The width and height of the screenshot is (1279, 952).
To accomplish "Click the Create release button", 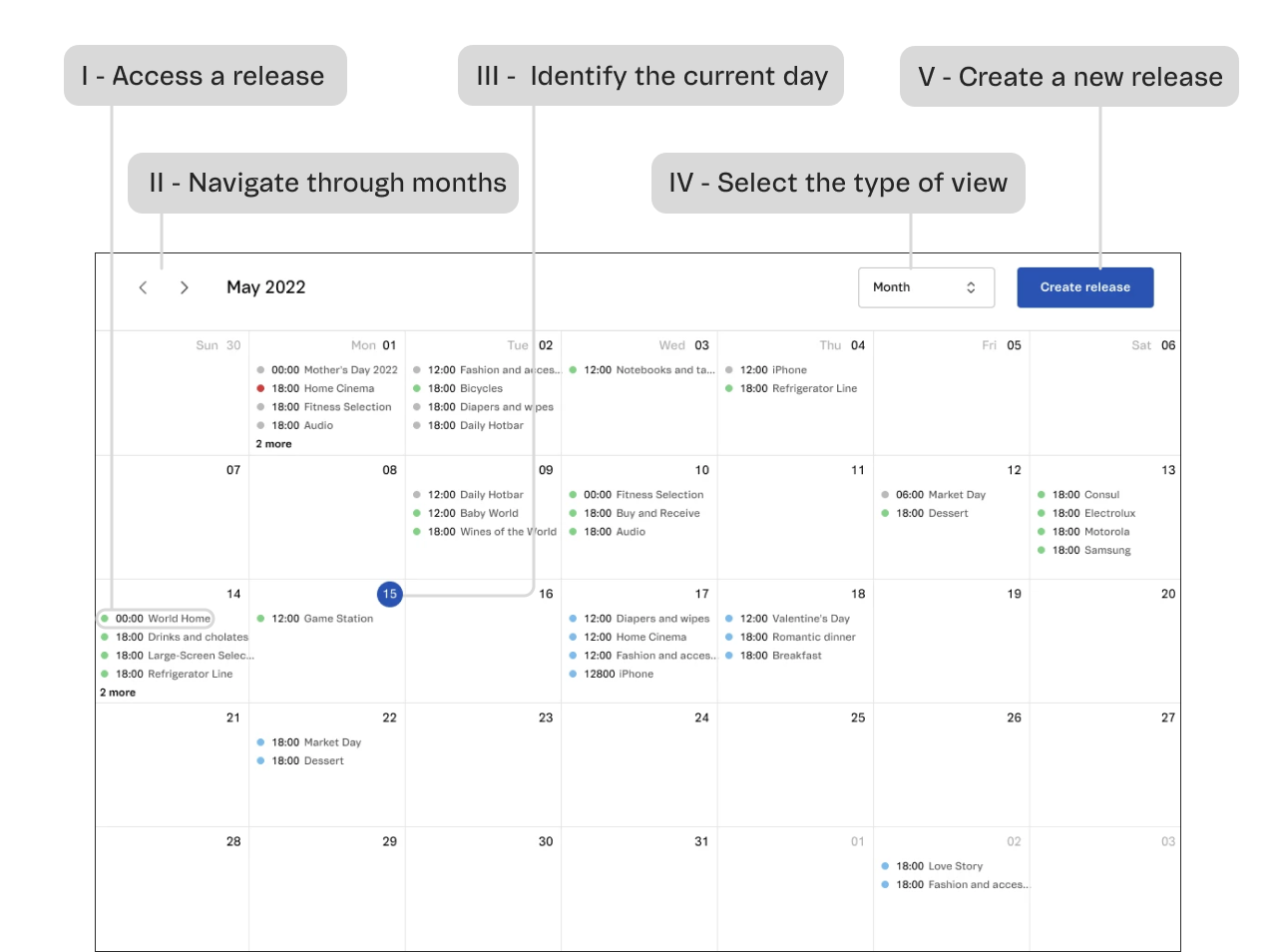I will [x=1084, y=287].
